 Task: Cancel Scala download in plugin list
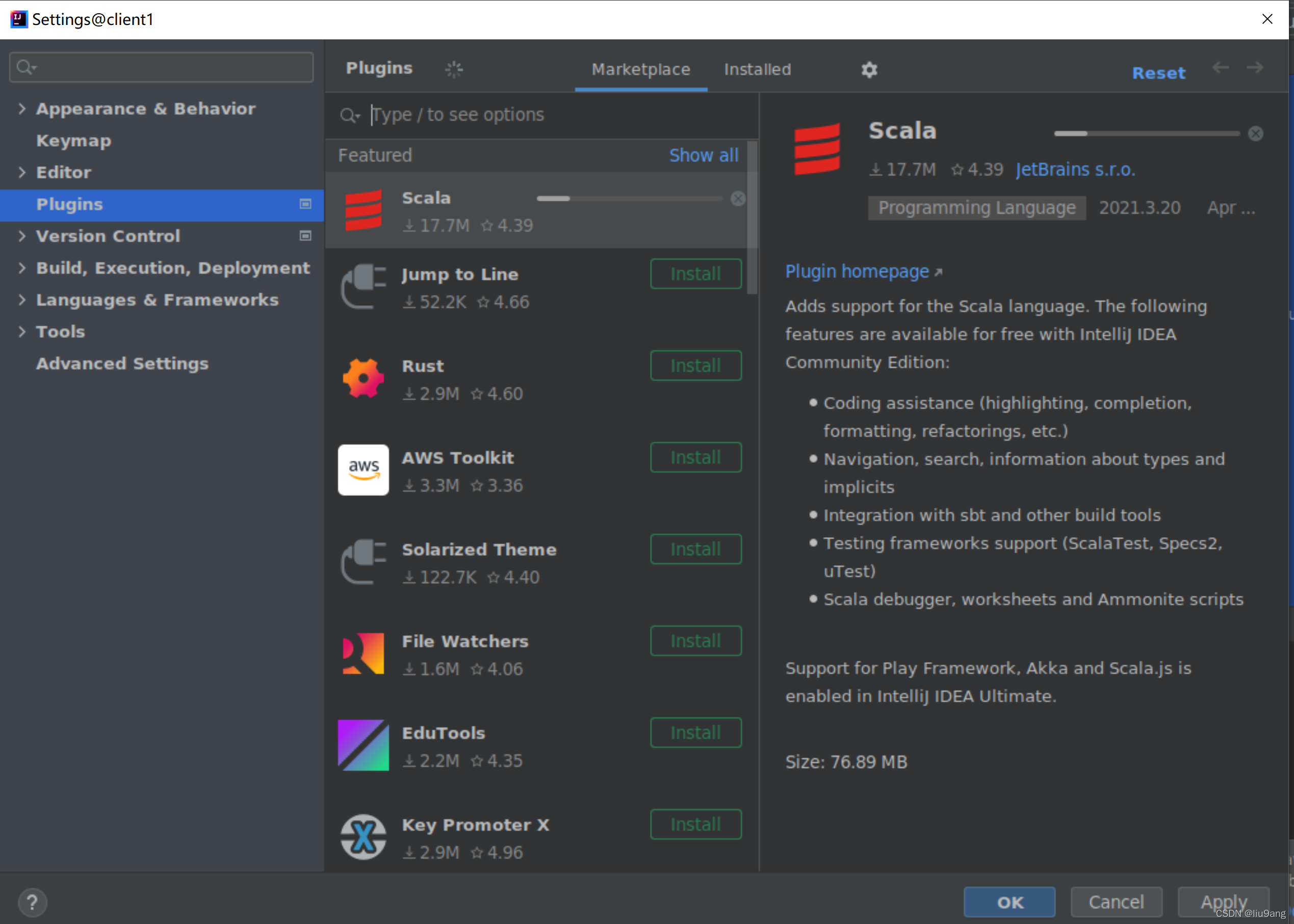pyautogui.click(x=737, y=199)
